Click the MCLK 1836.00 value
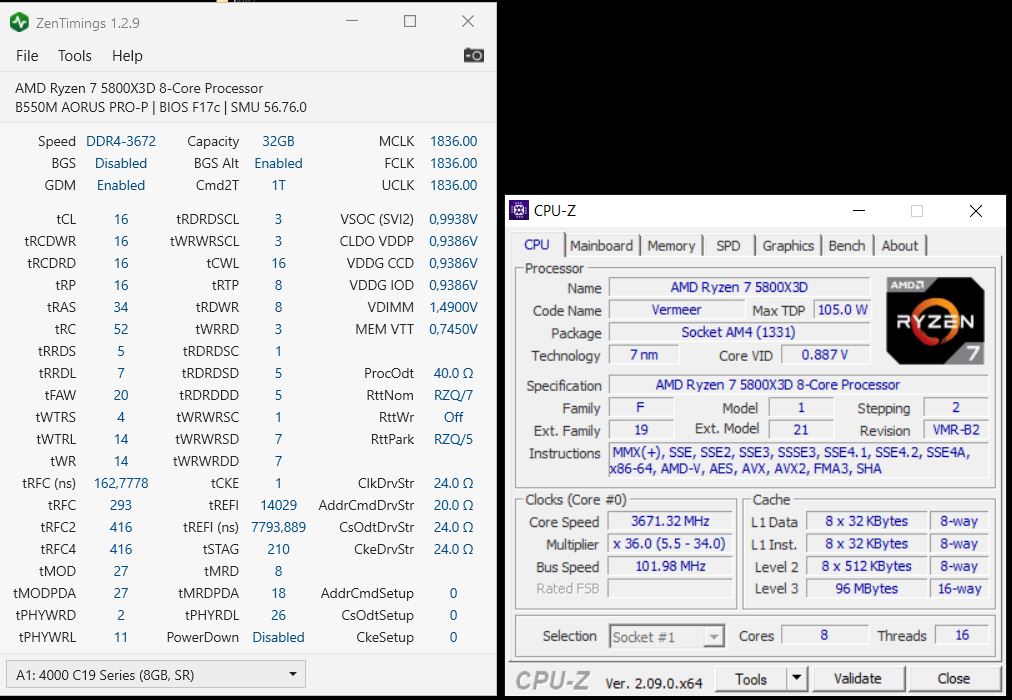 (x=454, y=141)
